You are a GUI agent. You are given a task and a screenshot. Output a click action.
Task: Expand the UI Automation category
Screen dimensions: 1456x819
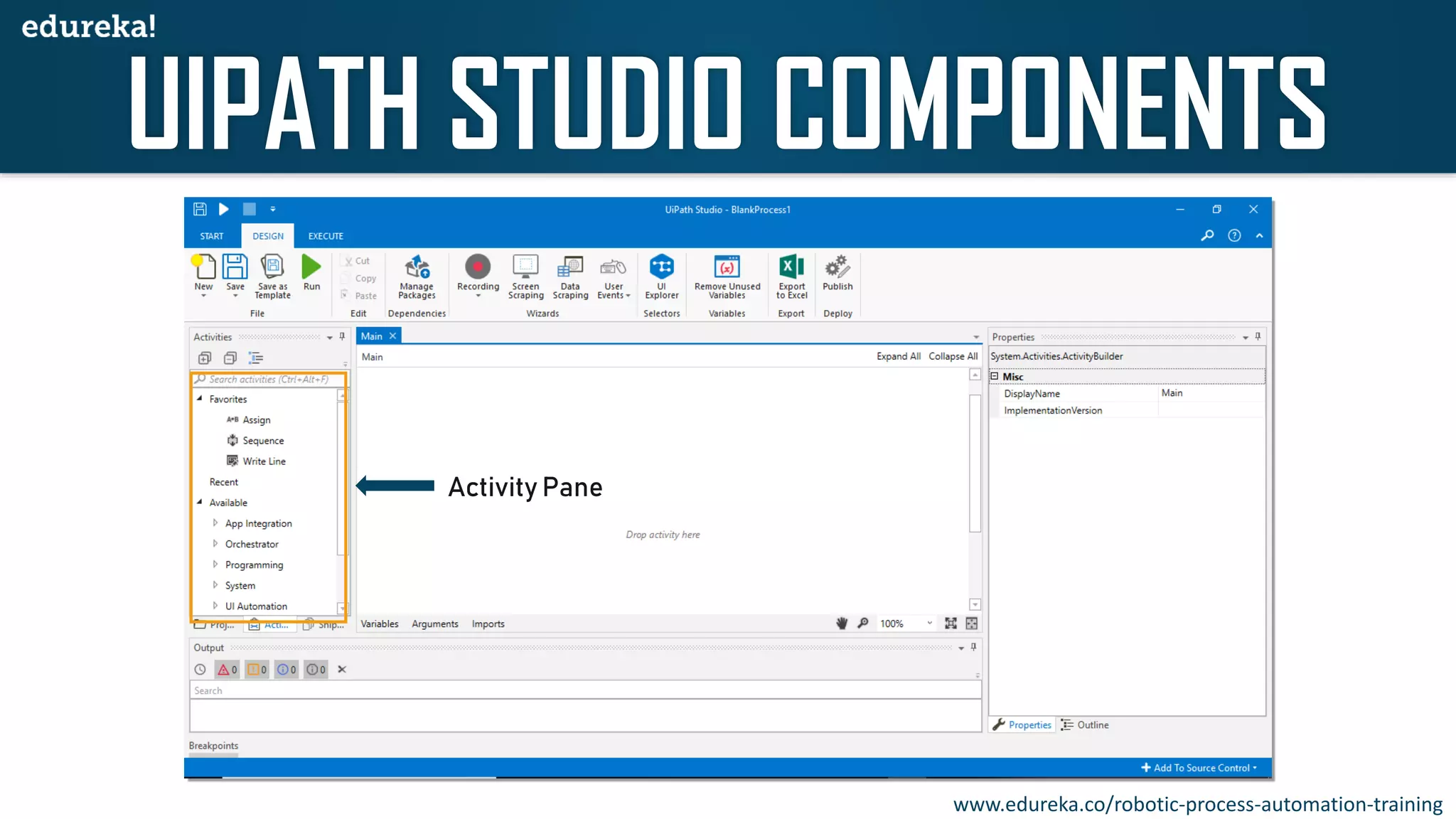[215, 606]
